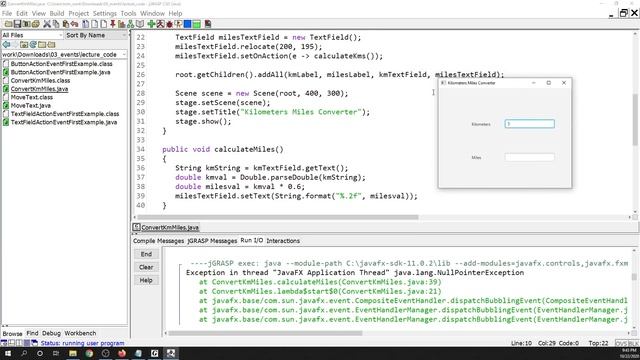The width and height of the screenshot is (640, 360).
Task: Click the red pushpin toolbar icon
Action: pos(113,24)
